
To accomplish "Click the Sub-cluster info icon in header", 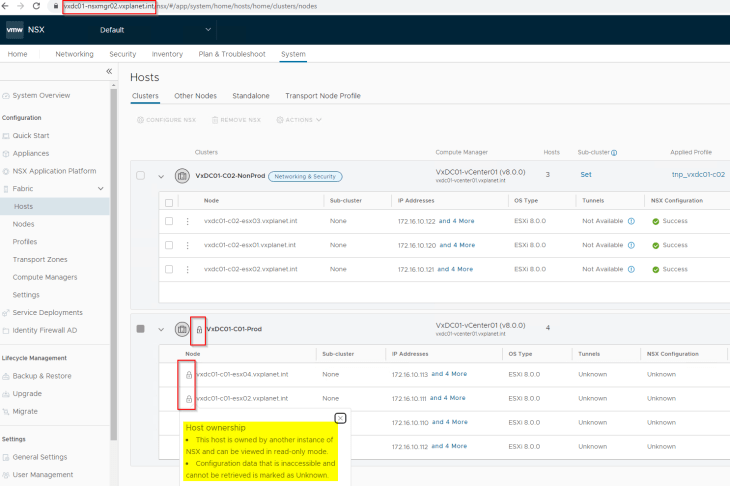I will coord(614,153).
